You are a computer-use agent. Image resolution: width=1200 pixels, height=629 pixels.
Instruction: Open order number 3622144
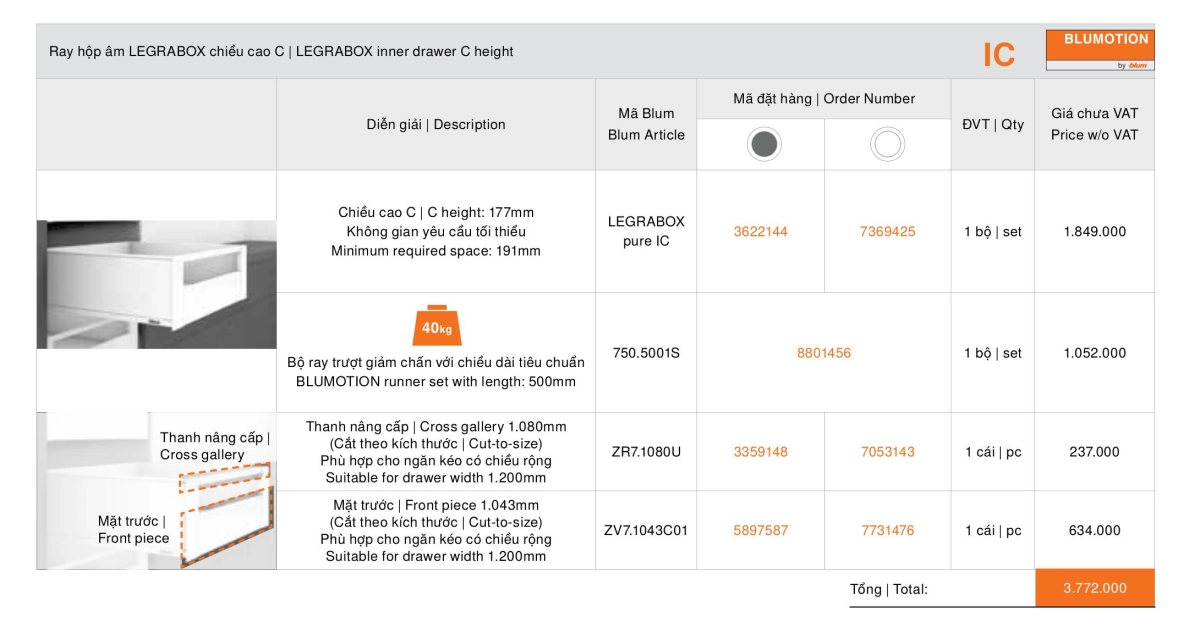(x=760, y=232)
